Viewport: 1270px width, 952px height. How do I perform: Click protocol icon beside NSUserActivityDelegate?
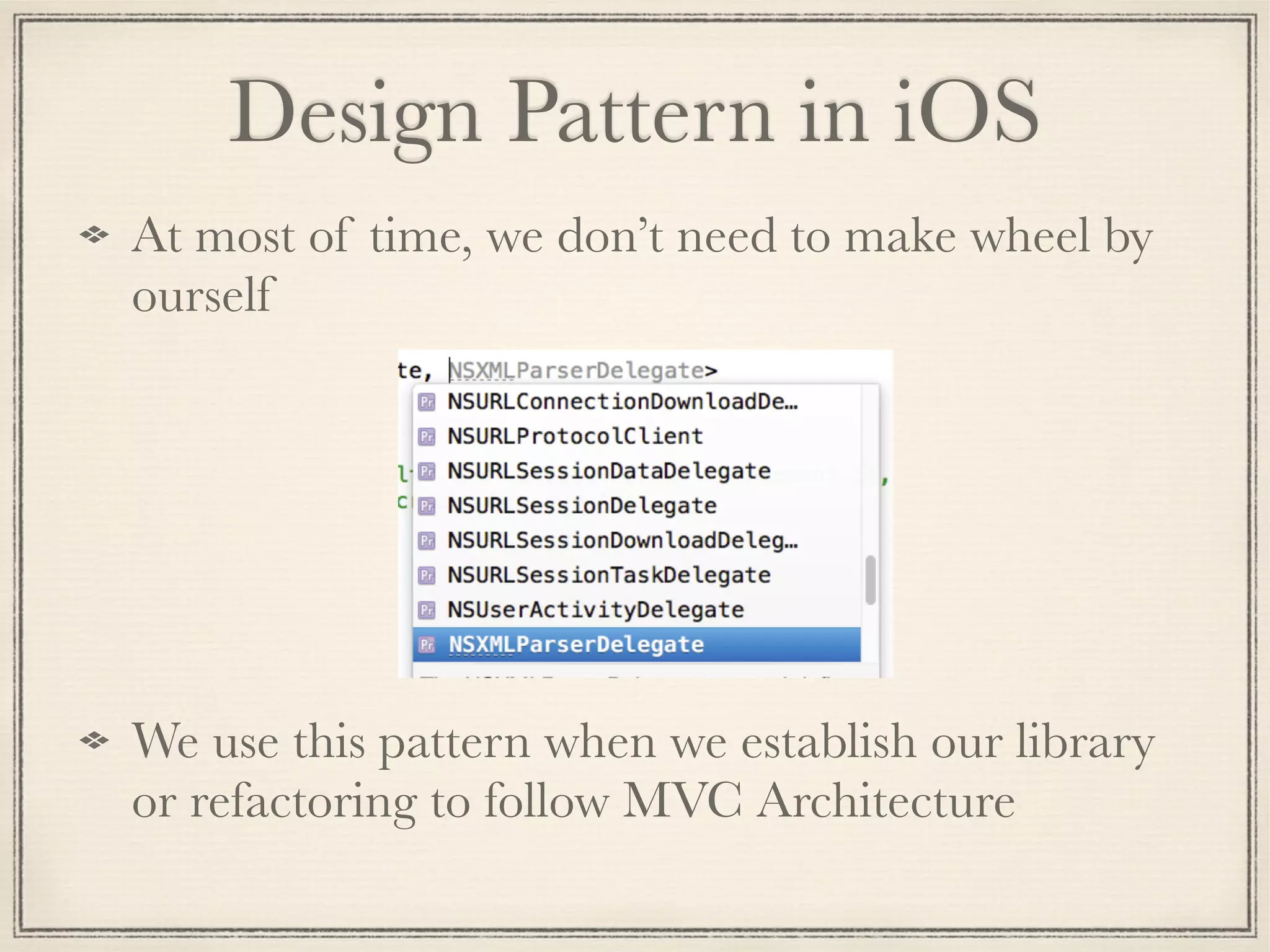(x=427, y=610)
